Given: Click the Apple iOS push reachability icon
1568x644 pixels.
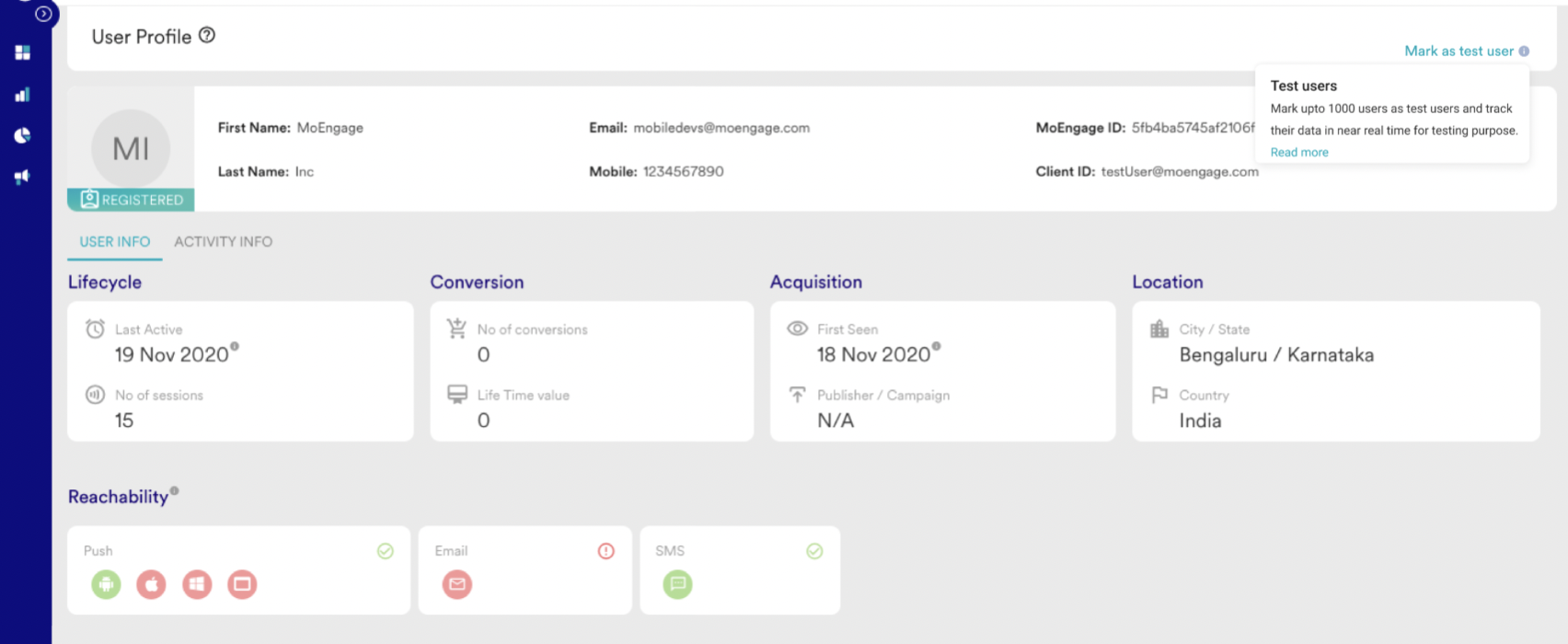Looking at the screenshot, I should click(x=151, y=584).
